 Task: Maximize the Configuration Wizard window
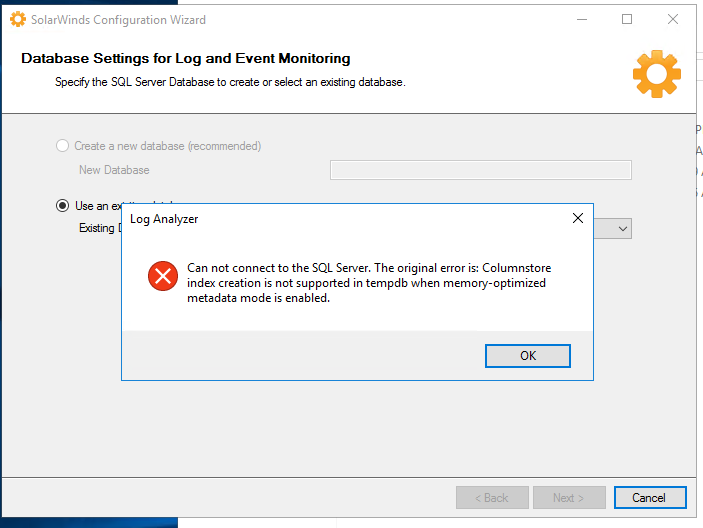point(627,19)
